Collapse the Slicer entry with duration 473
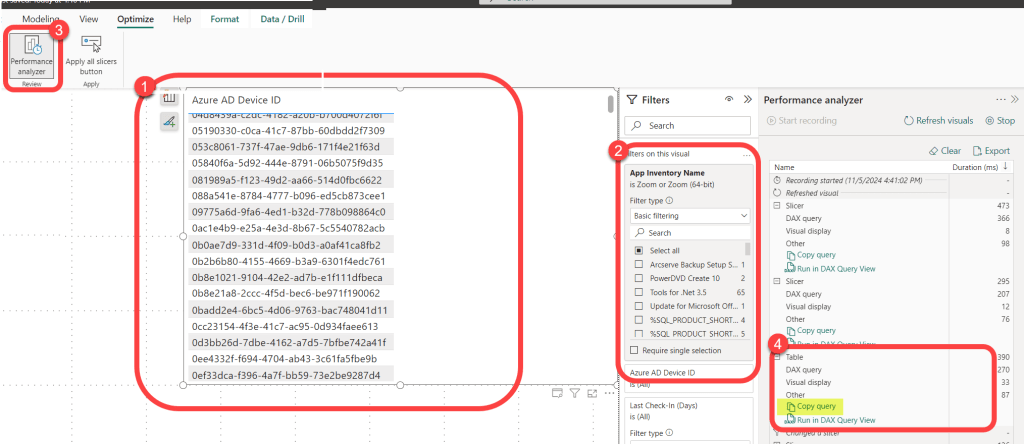 pos(777,206)
